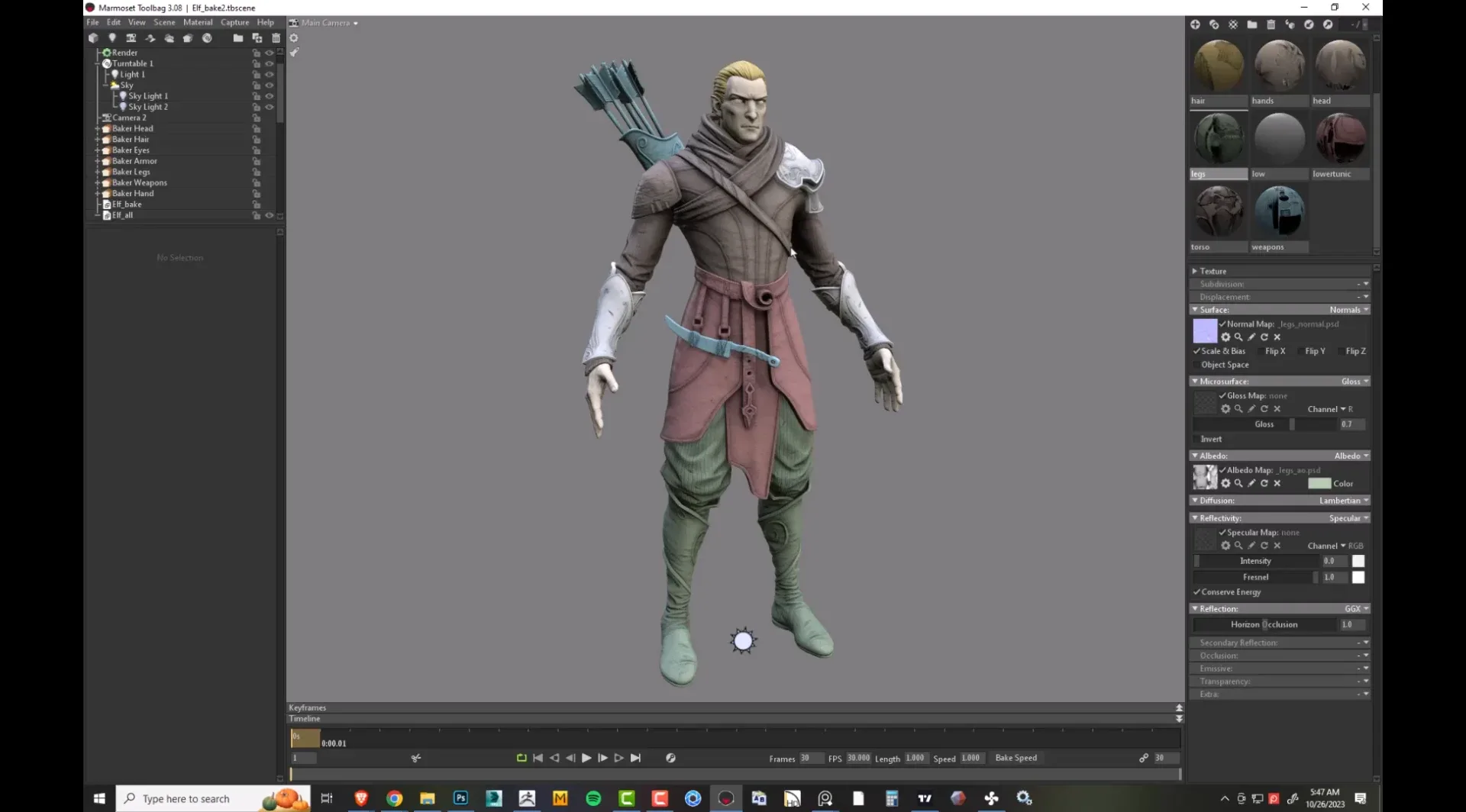
Task: Create a new material with the plus icon
Action: (1195, 24)
